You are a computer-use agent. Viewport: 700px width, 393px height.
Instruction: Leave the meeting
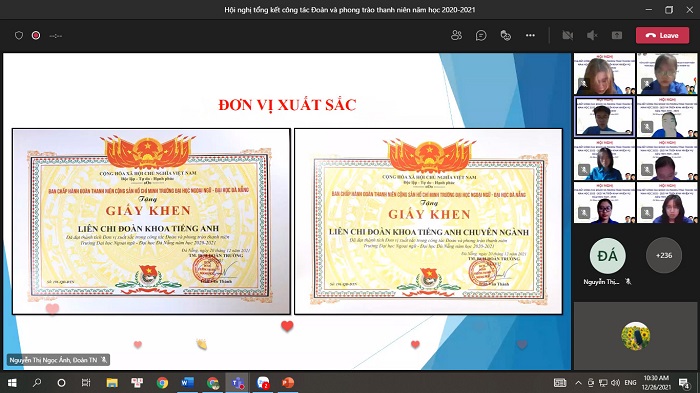point(662,35)
